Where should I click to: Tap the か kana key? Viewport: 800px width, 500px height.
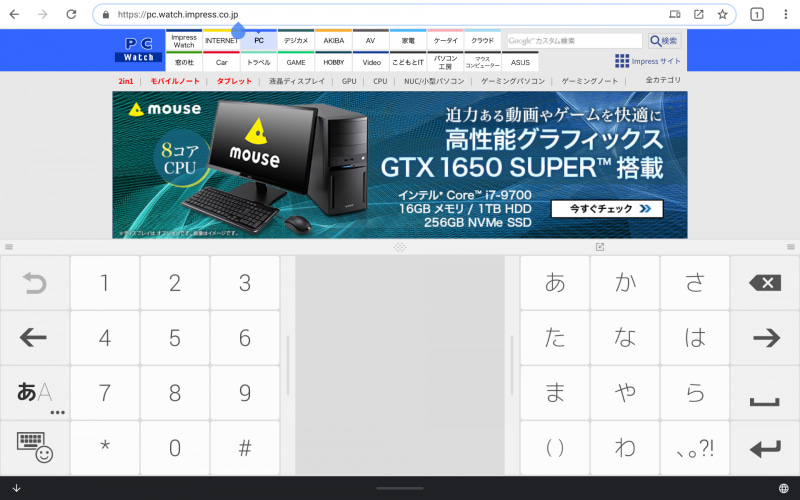click(625, 283)
